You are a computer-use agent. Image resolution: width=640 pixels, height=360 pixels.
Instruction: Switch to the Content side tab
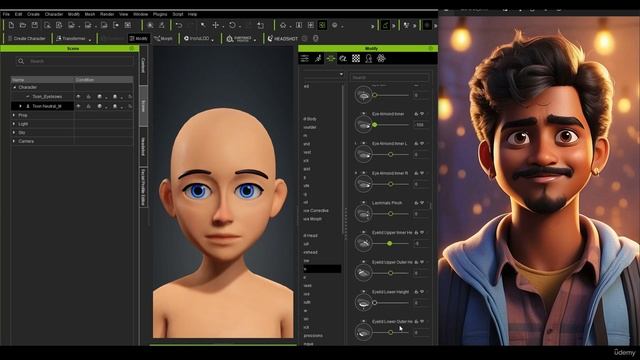(x=143, y=65)
